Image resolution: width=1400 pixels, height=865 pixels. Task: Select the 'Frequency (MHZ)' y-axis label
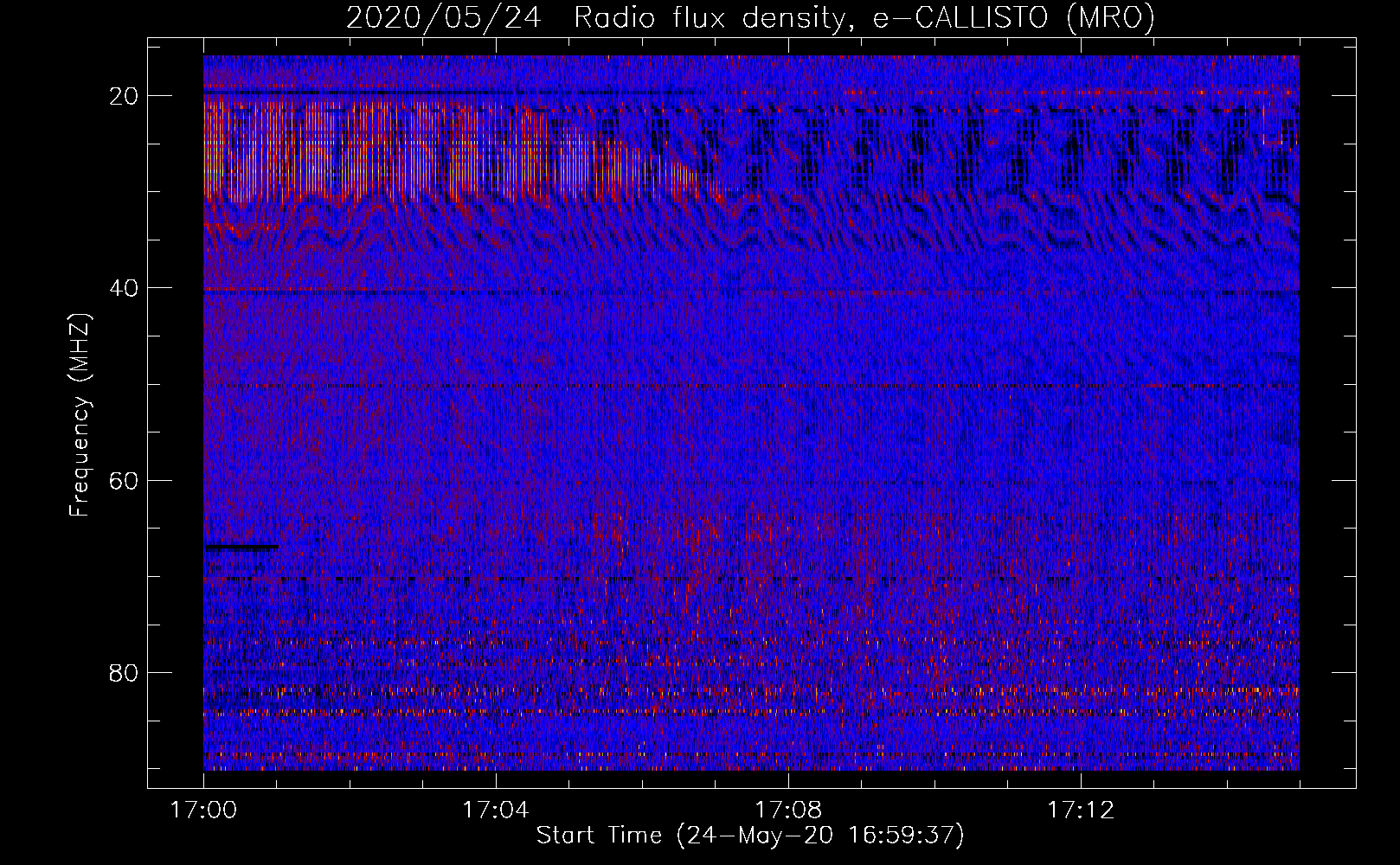pyautogui.click(x=80, y=414)
